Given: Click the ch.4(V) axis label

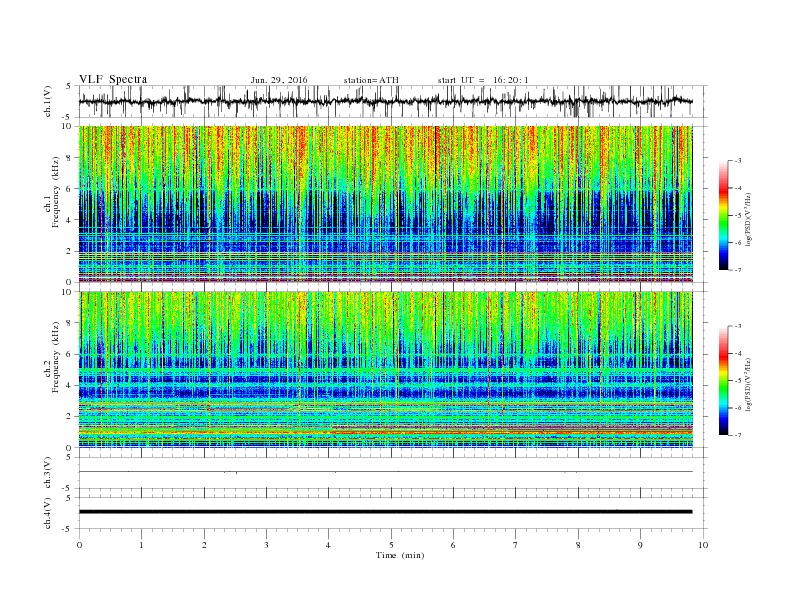Looking at the screenshot, I should coord(48,514).
